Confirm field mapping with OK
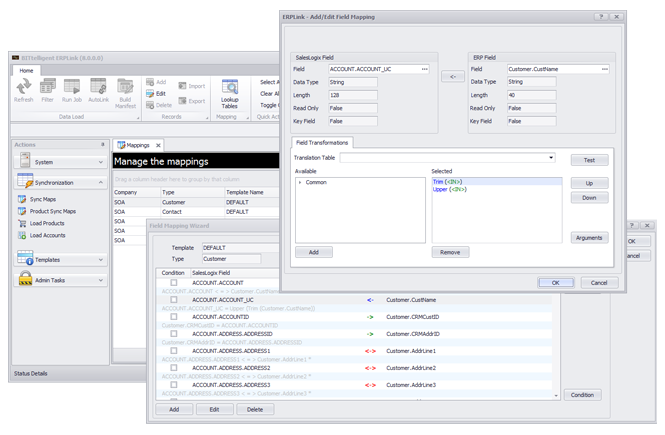665x435 pixels. (556, 283)
